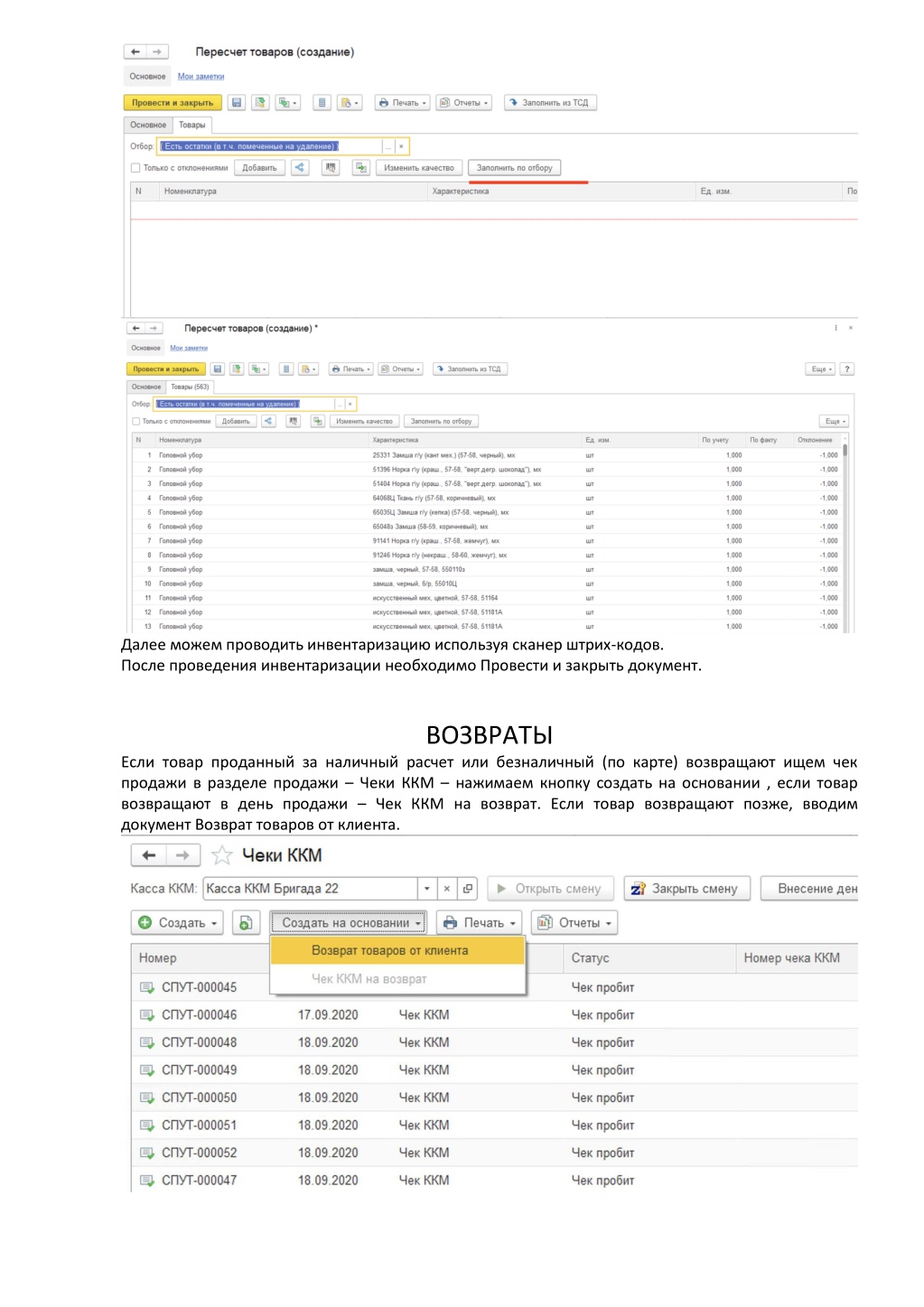Clear the Касса ККМ field
This screenshot has height=1307, width=924.
447,888
